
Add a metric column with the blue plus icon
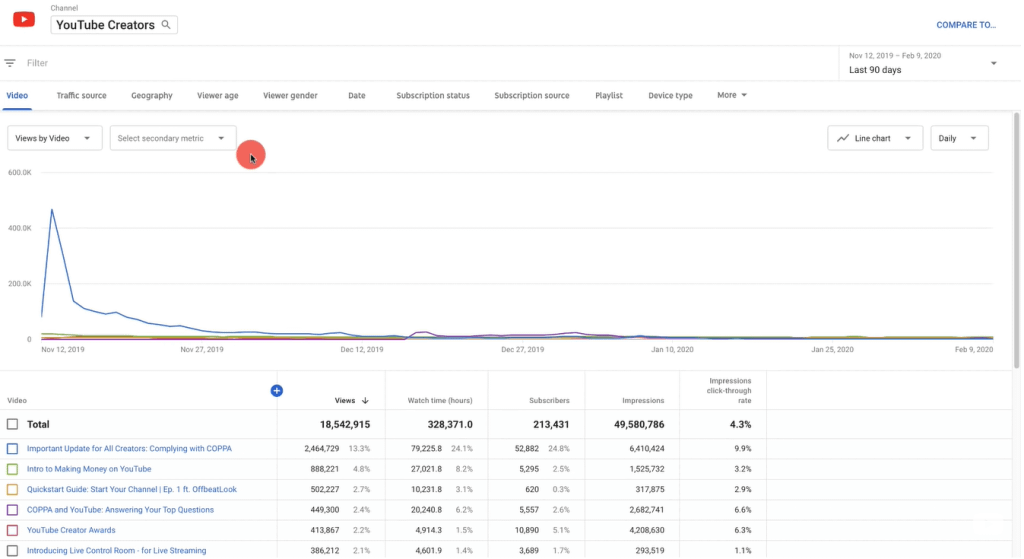277,391
